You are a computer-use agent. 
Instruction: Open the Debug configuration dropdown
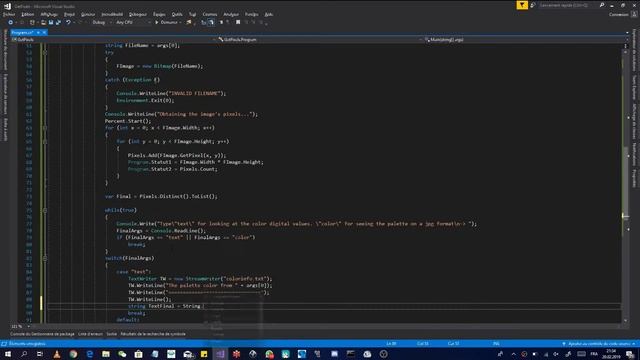[x=101, y=22]
